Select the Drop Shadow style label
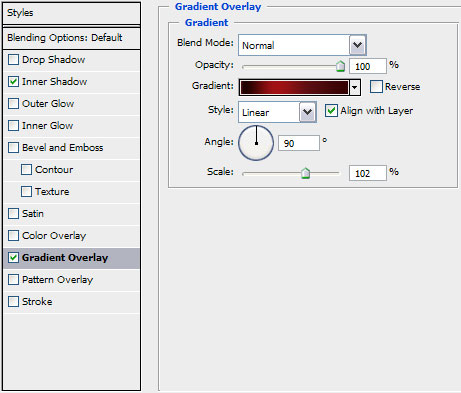 pos(53,60)
